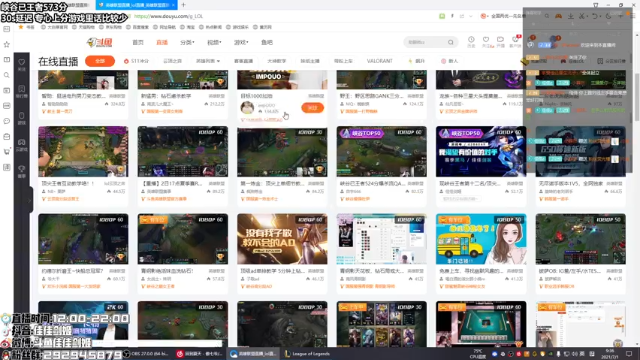Click the address bar URL www.douyu.com
Screen dimensions: 640x360
pyautogui.click(x=168, y=16)
